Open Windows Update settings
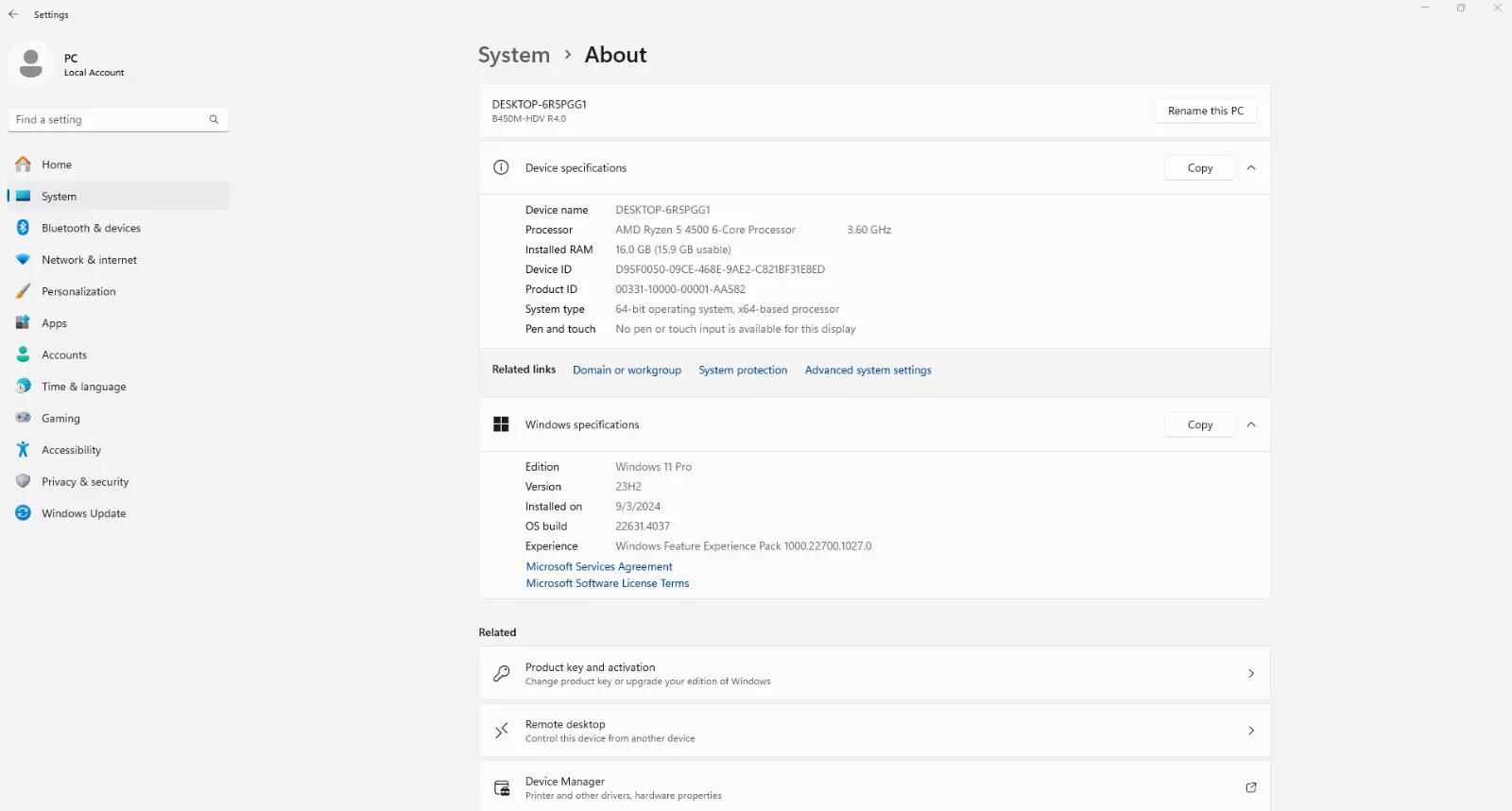Image resolution: width=1512 pixels, height=811 pixels. point(118,513)
